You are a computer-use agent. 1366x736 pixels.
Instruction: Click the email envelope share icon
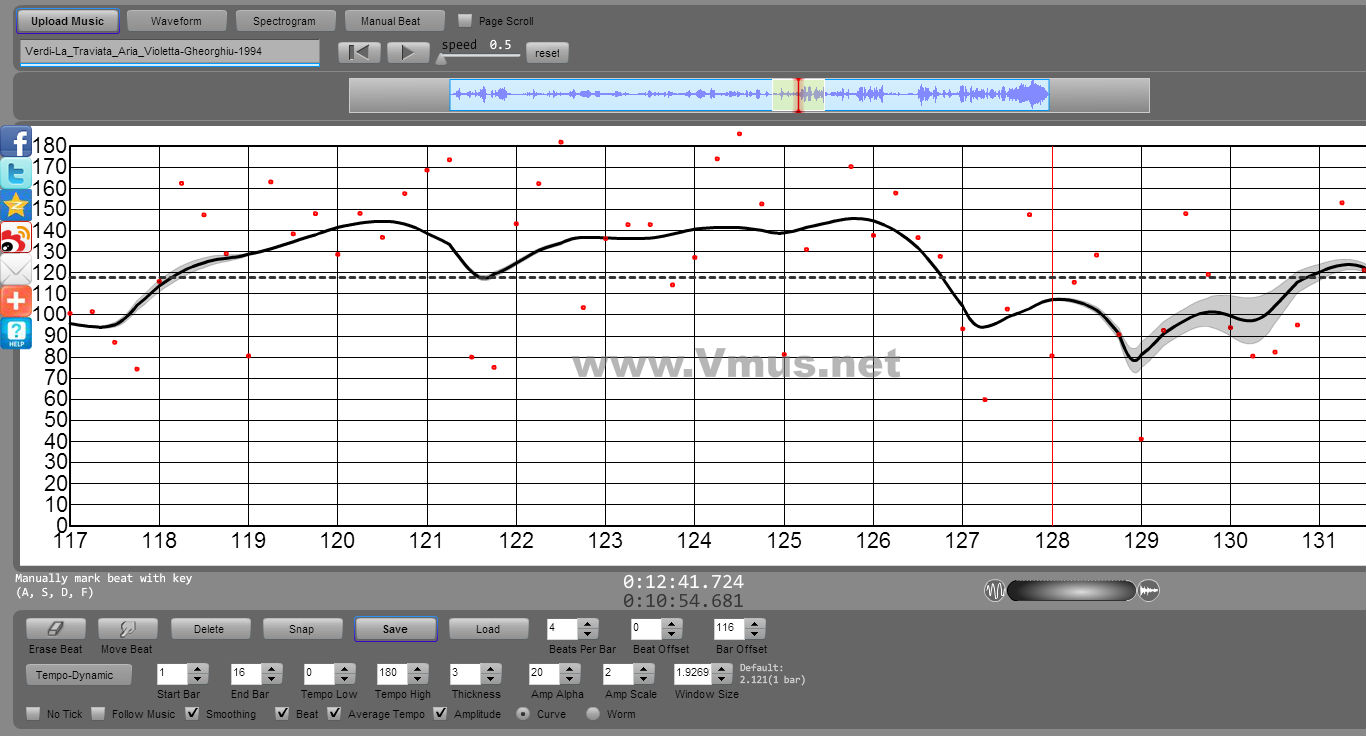tap(16, 270)
